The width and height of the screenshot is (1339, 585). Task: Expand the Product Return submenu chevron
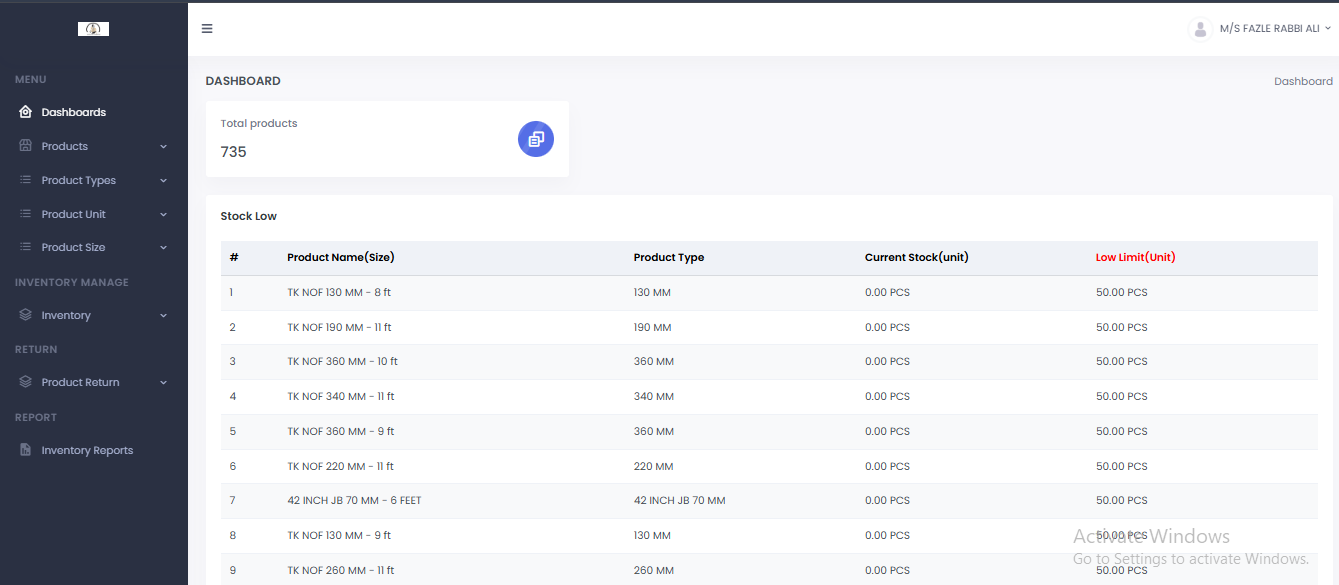[163, 383]
